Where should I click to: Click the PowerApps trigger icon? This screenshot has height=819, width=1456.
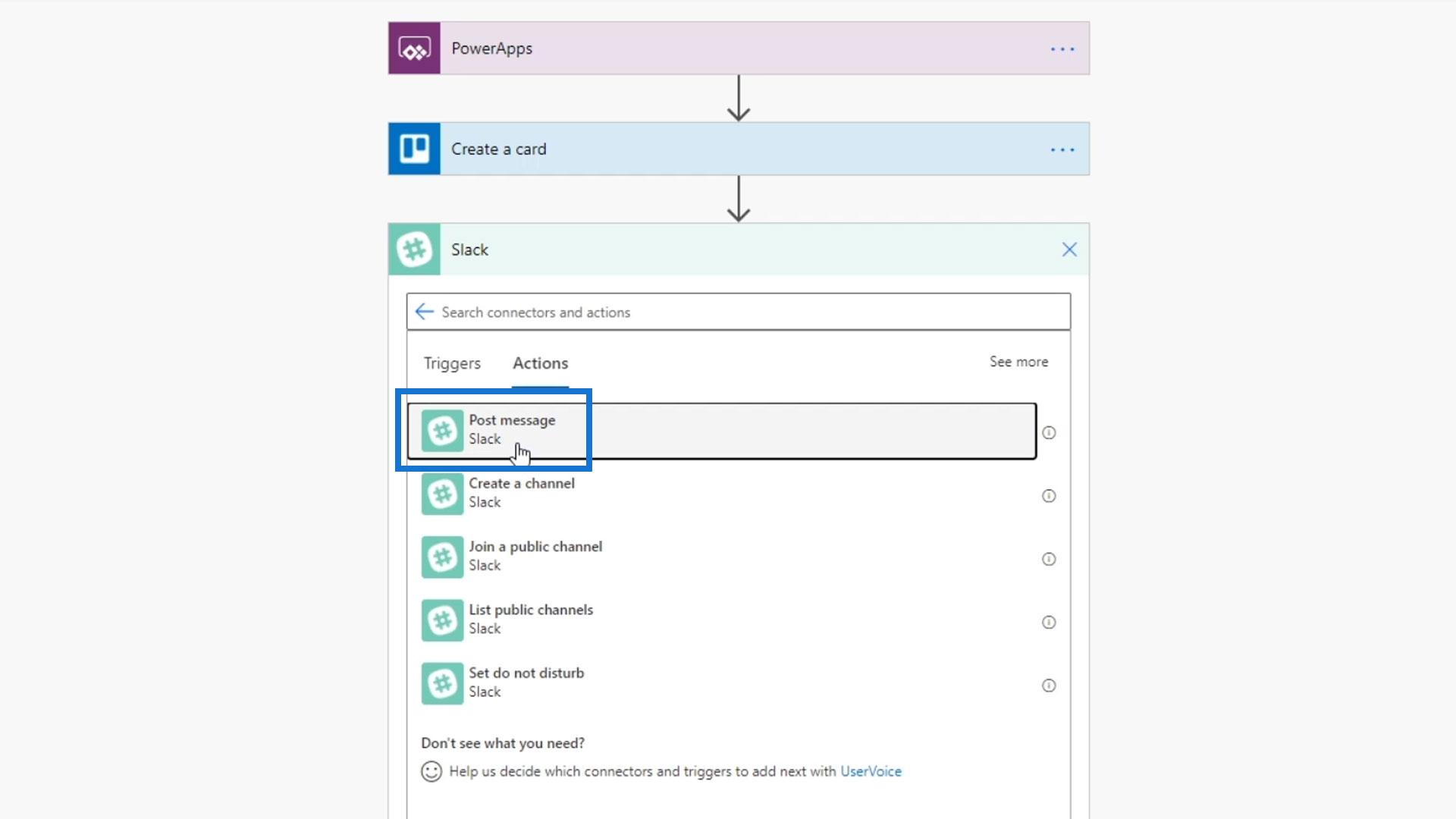click(x=414, y=49)
